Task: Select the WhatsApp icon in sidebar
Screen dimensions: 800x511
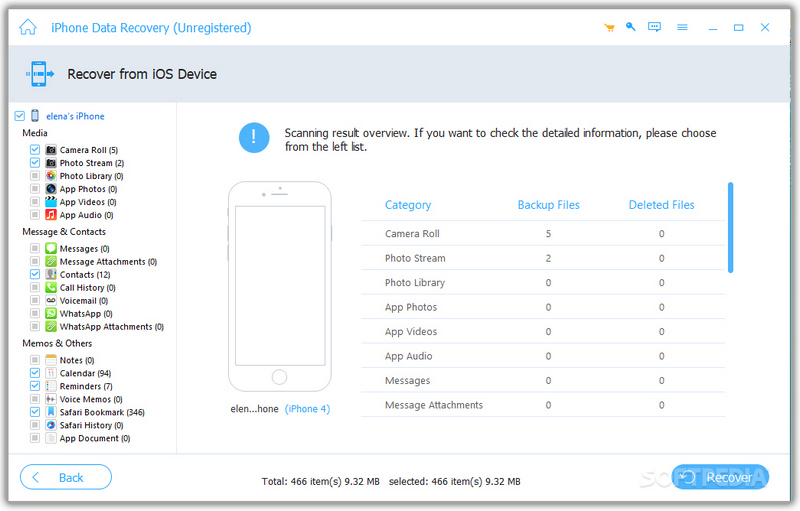Action: (50, 314)
